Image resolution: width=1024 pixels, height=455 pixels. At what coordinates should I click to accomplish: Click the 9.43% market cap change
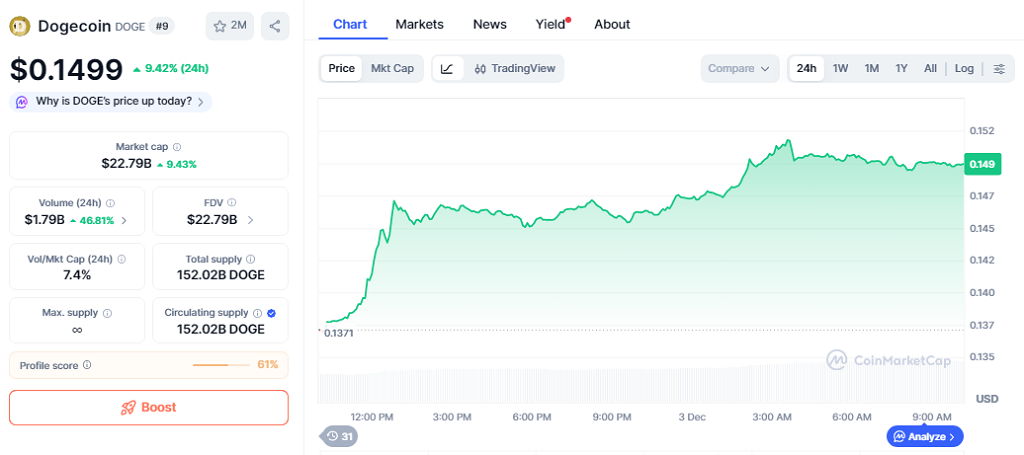[182, 164]
